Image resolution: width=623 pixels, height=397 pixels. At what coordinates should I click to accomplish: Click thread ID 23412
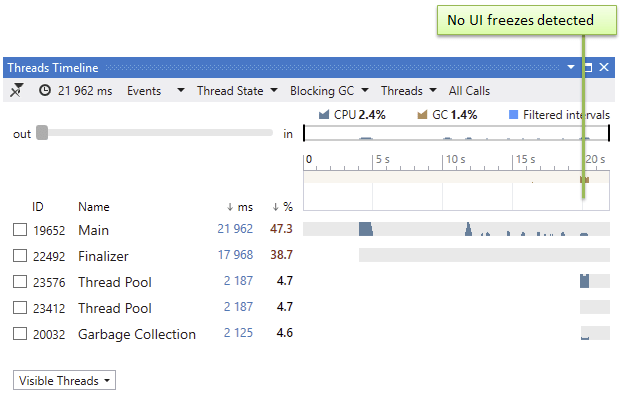49,308
